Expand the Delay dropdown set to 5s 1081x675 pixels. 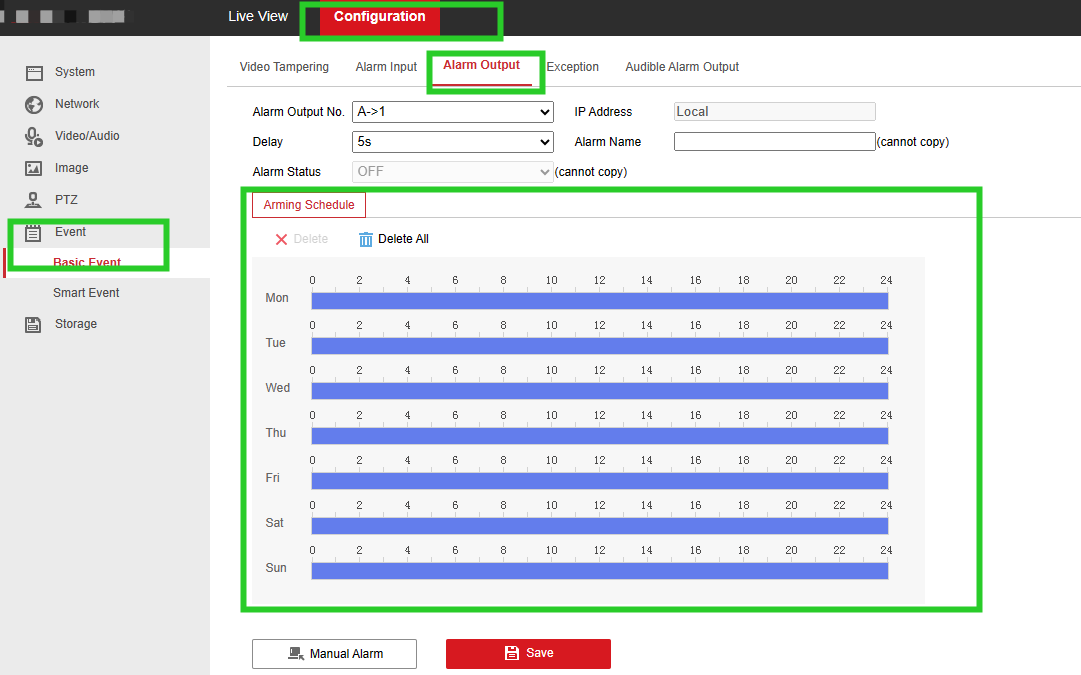click(452, 142)
